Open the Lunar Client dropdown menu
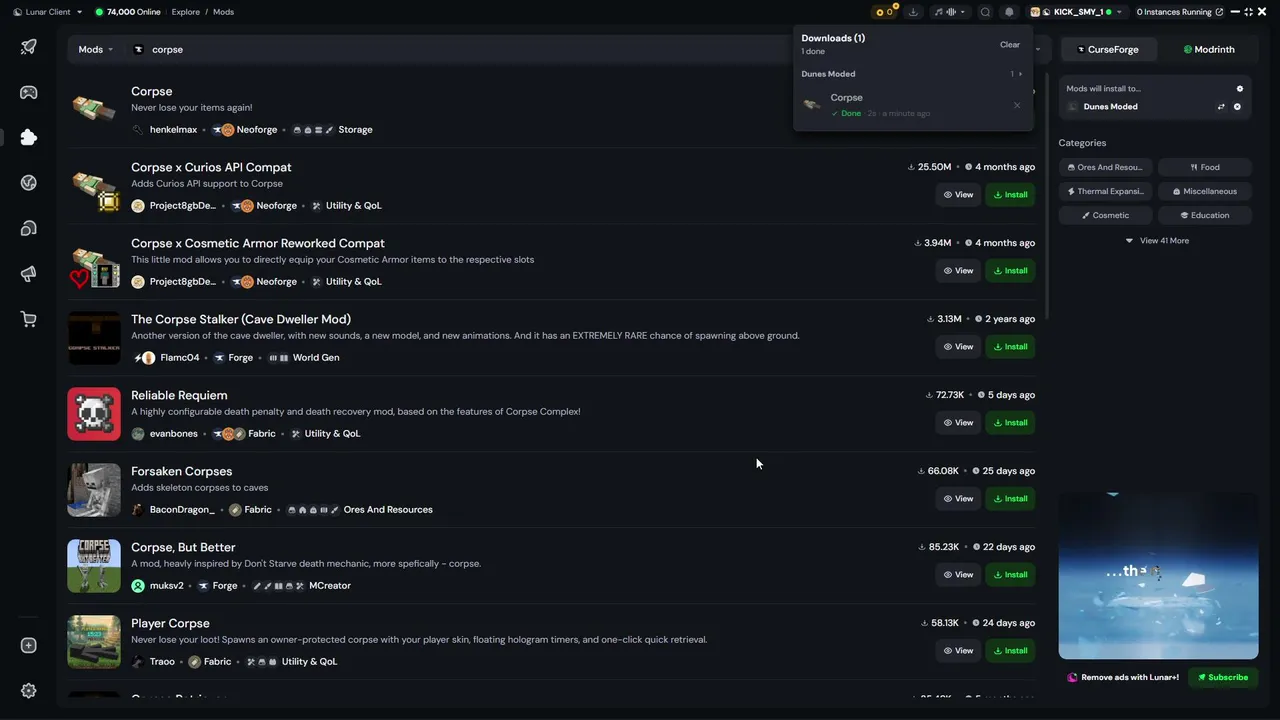The image size is (1280, 720). 48,12
